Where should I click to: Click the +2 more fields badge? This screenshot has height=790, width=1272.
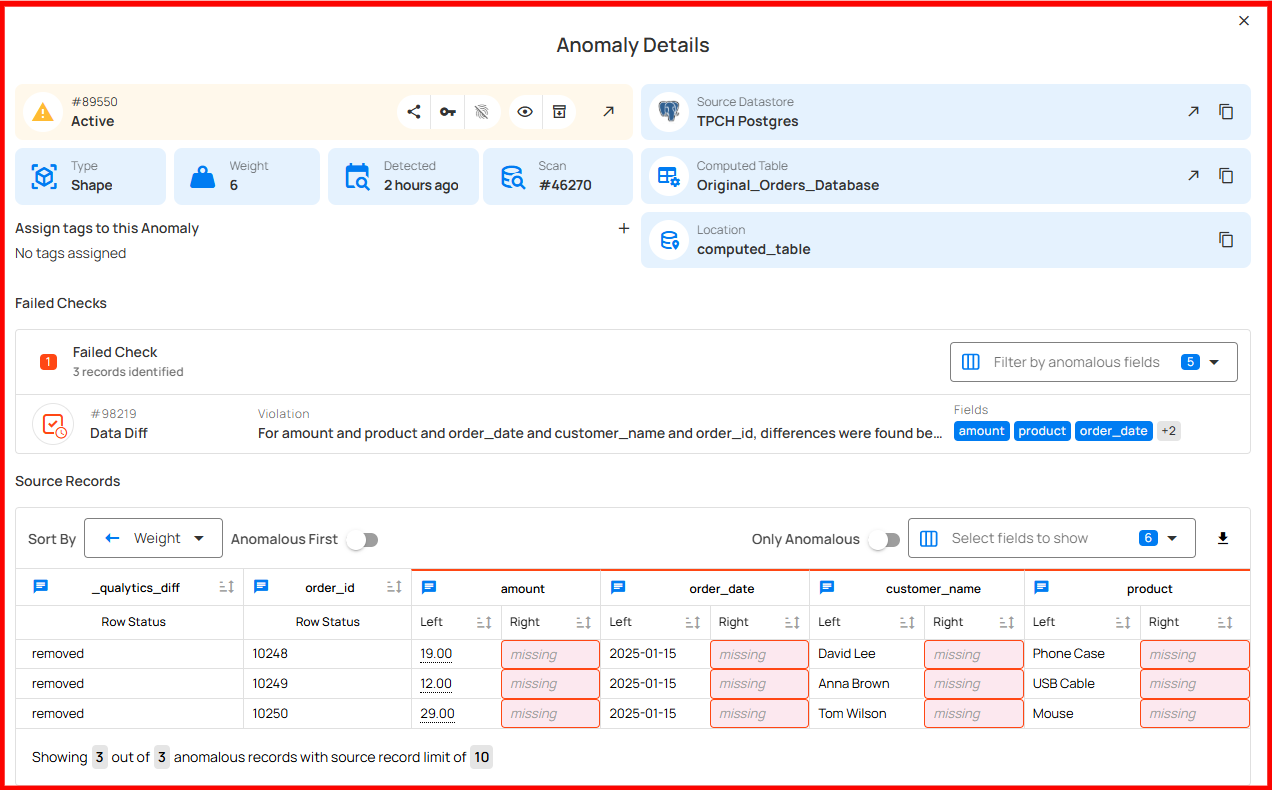tap(1169, 431)
